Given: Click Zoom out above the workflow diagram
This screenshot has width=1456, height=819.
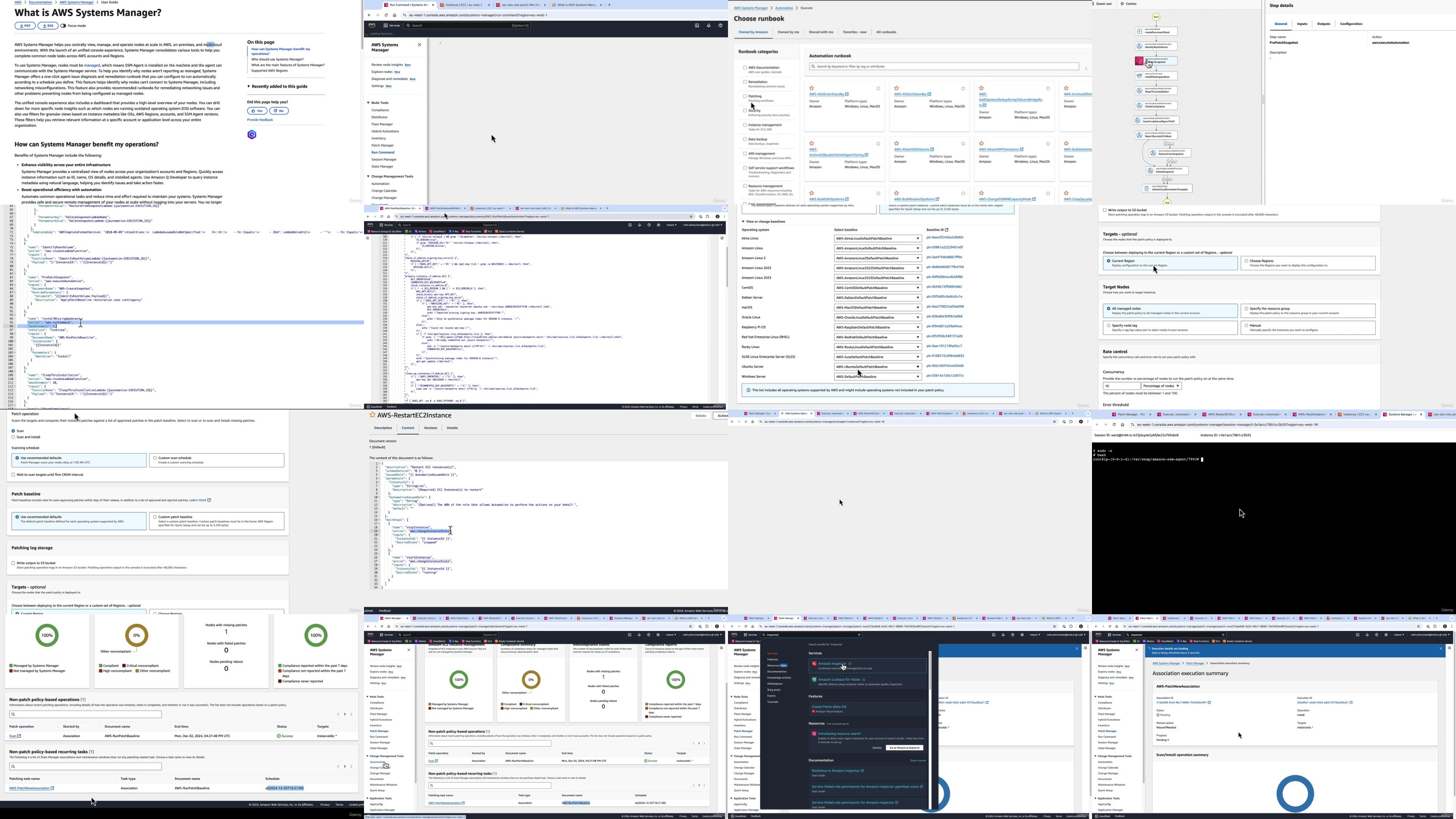Looking at the screenshot, I should coord(1102,4).
